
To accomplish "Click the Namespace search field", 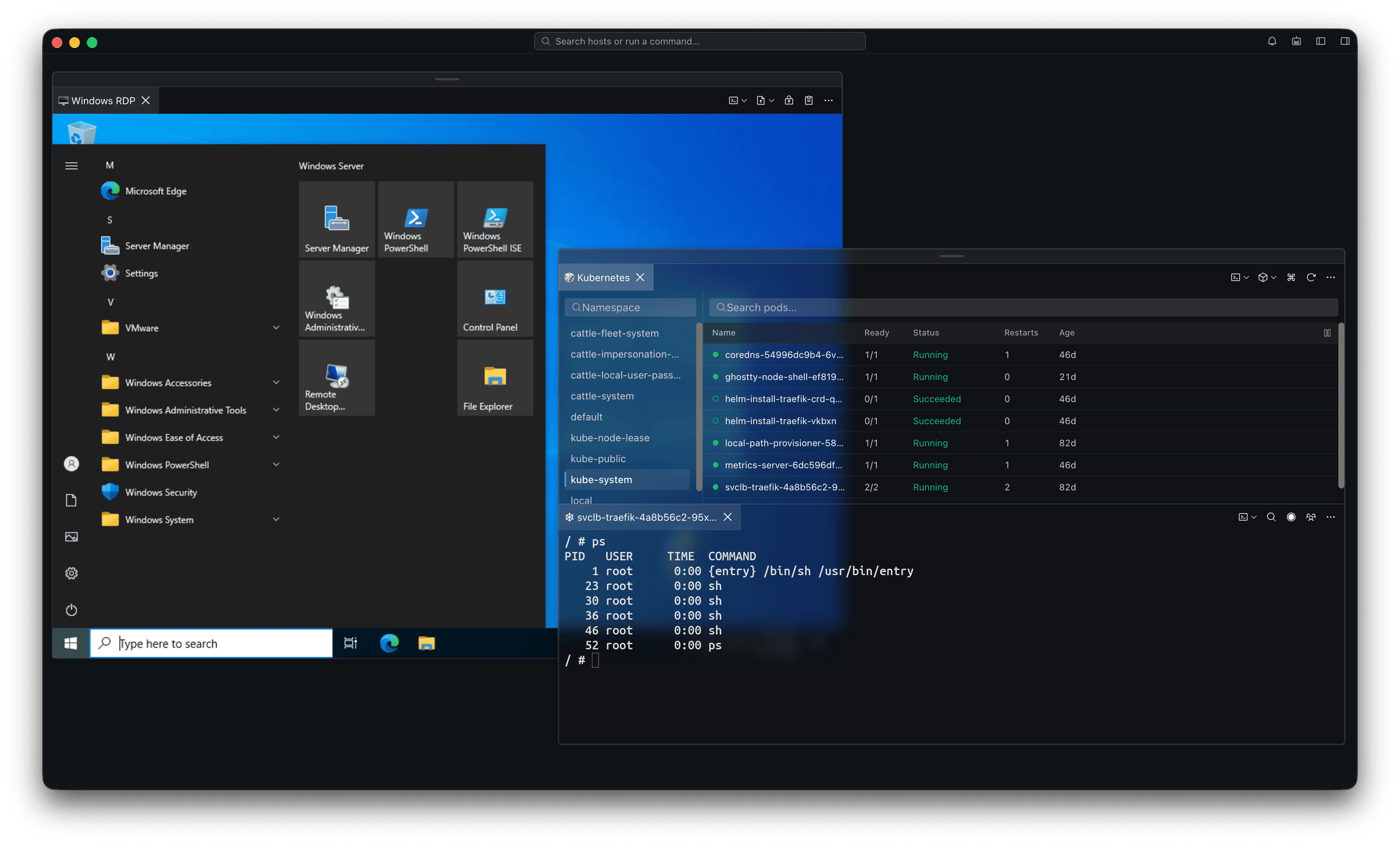I will pyautogui.click(x=630, y=307).
